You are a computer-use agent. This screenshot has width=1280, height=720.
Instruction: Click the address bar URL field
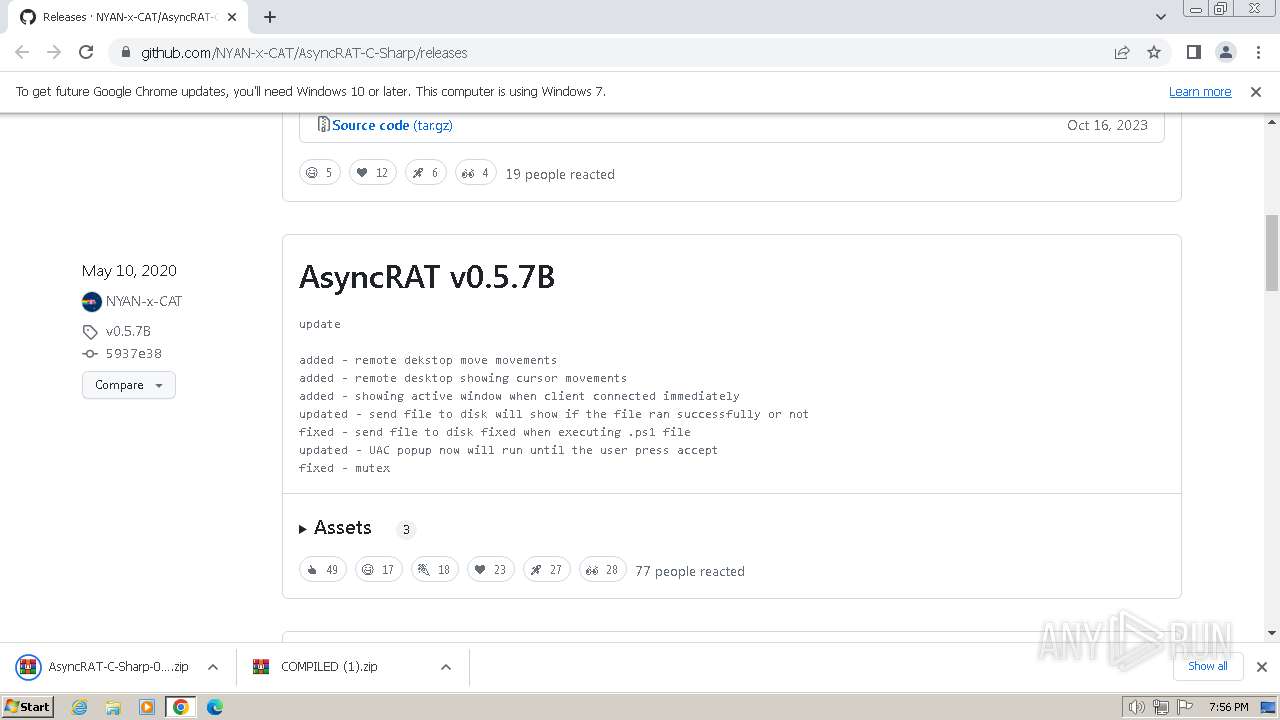point(620,53)
